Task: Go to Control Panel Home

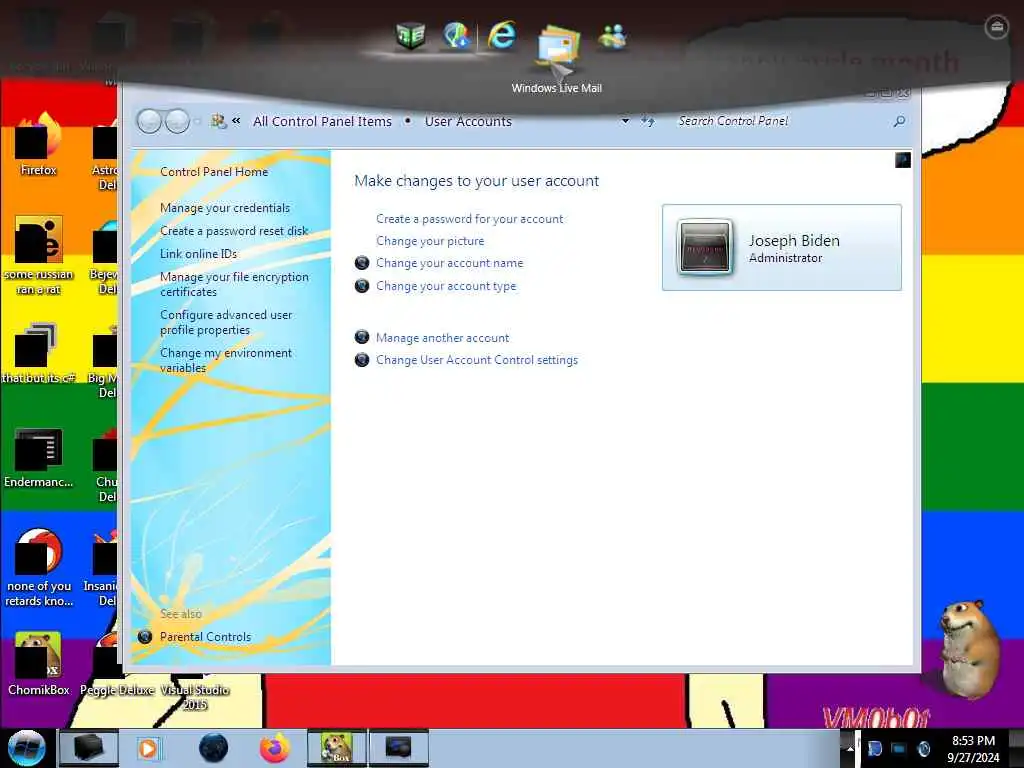Action: click(x=214, y=172)
